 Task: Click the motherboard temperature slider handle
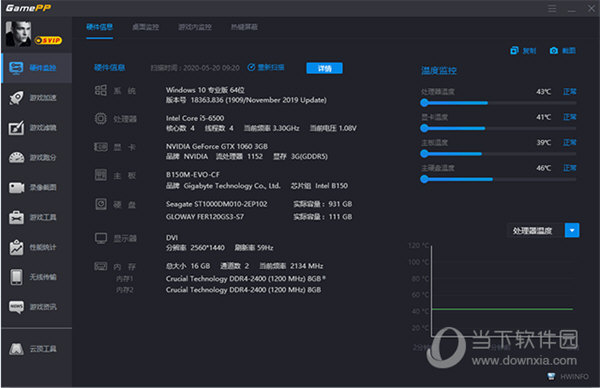424,154
